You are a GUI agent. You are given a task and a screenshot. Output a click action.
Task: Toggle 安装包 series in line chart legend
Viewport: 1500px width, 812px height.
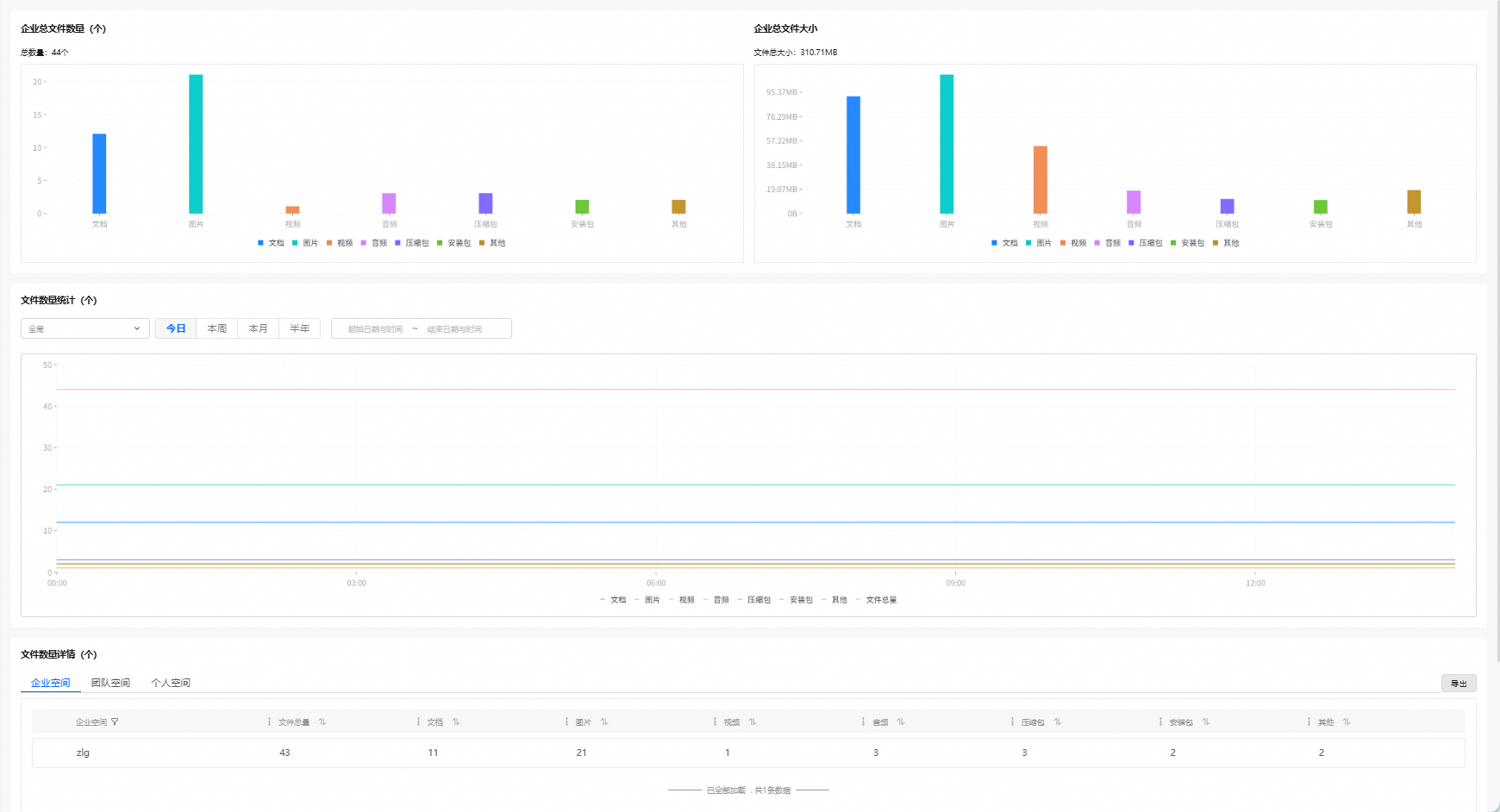tap(797, 600)
